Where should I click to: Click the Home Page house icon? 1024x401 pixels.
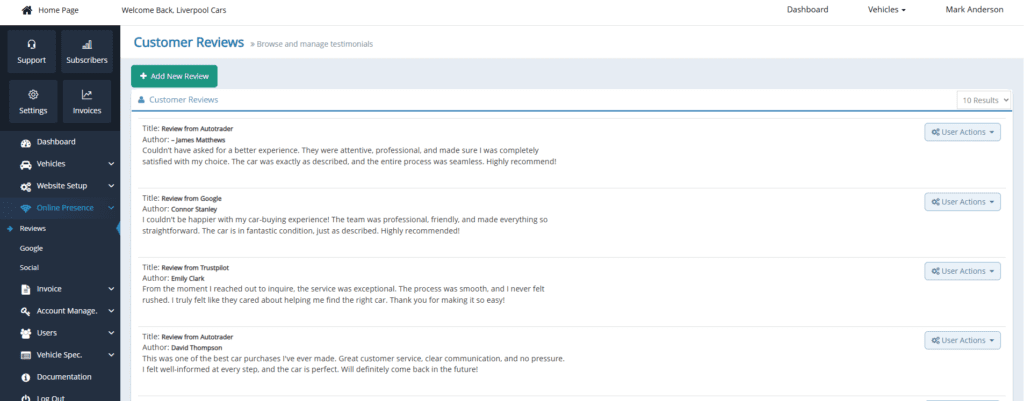coord(27,10)
